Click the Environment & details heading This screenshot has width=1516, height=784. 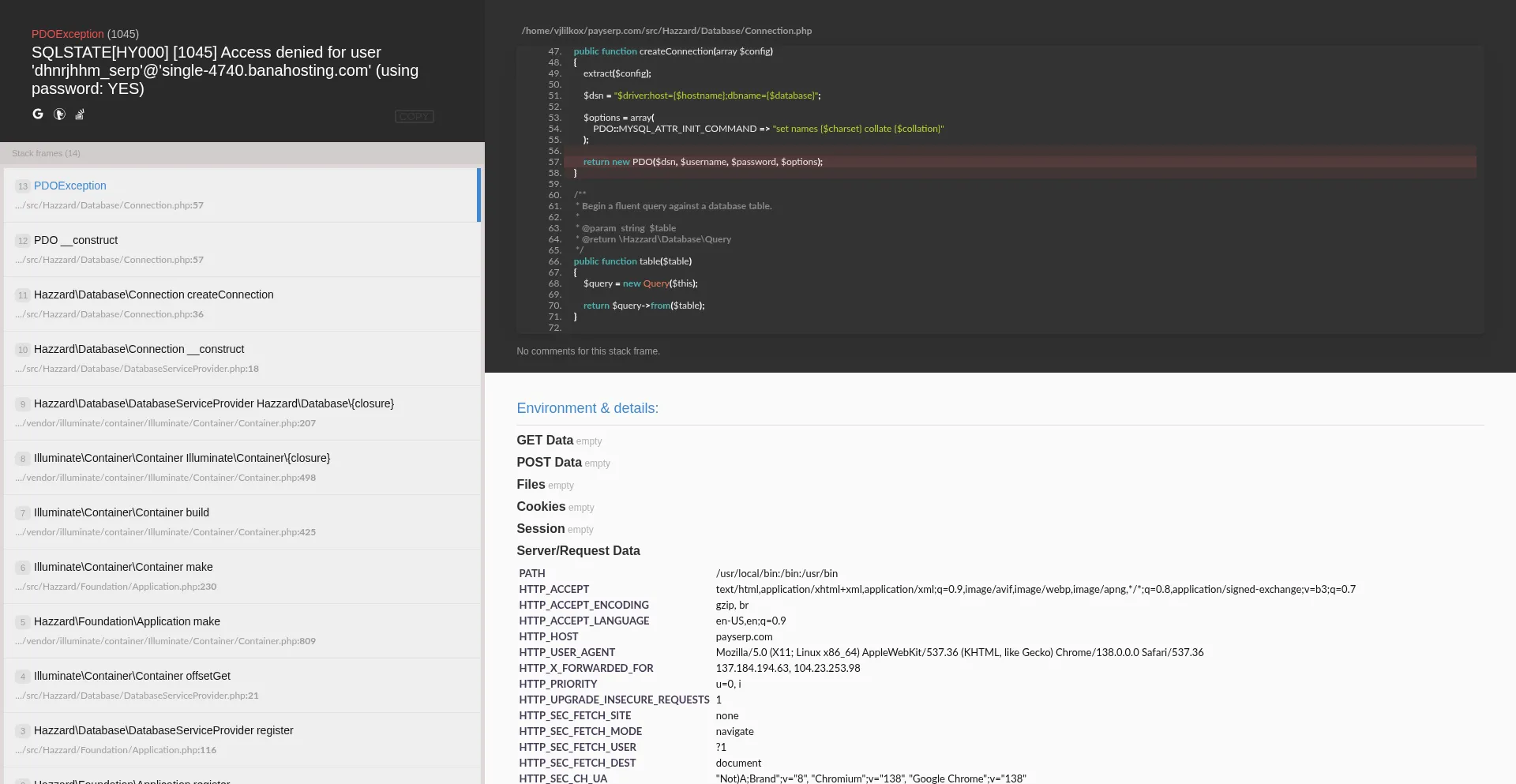(x=587, y=408)
